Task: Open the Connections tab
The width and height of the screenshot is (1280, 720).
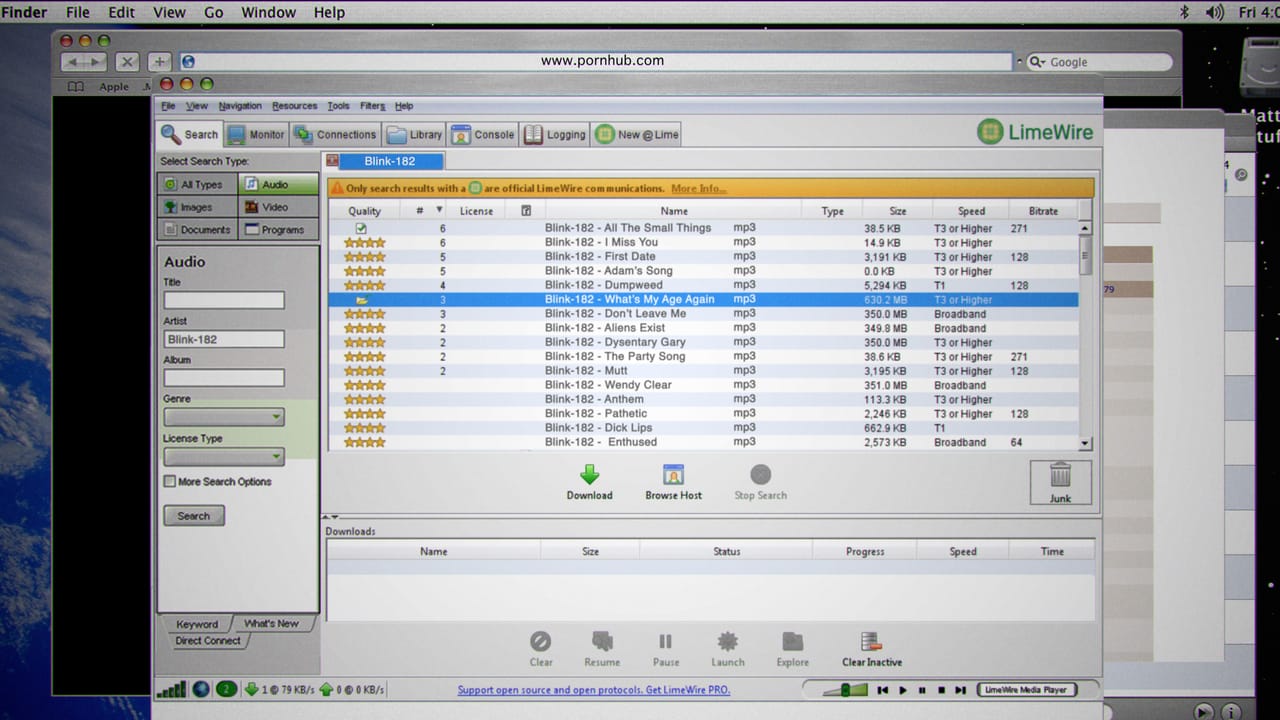Action: [335, 134]
